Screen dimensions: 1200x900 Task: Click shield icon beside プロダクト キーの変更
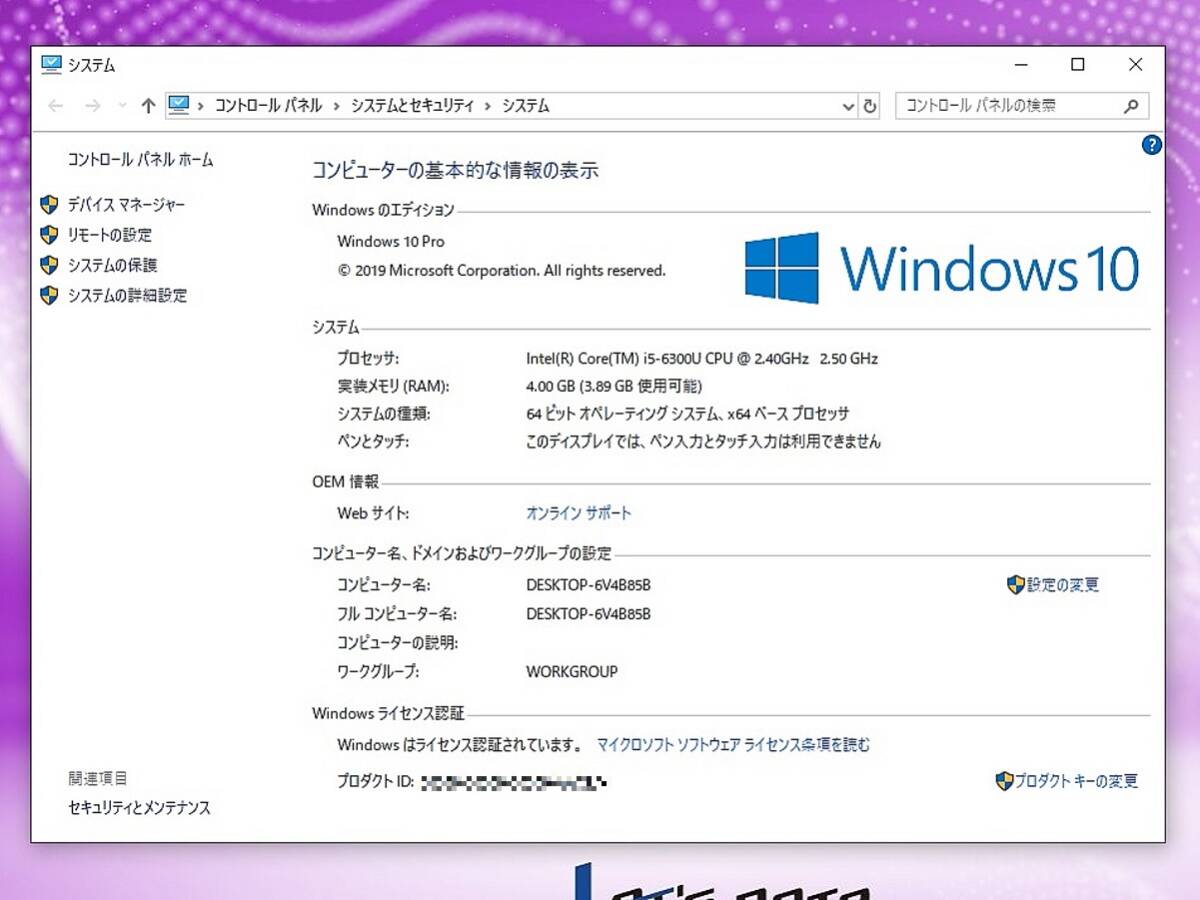1005,781
